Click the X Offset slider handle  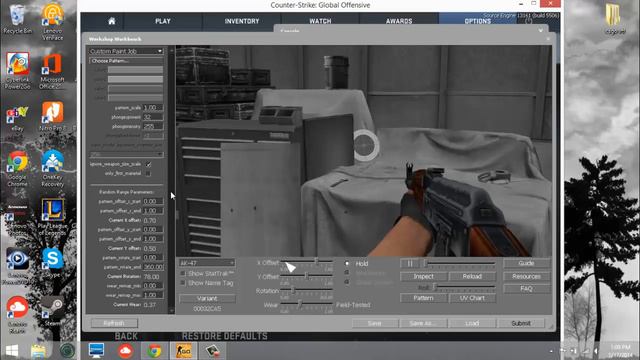[x=316, y=261]
